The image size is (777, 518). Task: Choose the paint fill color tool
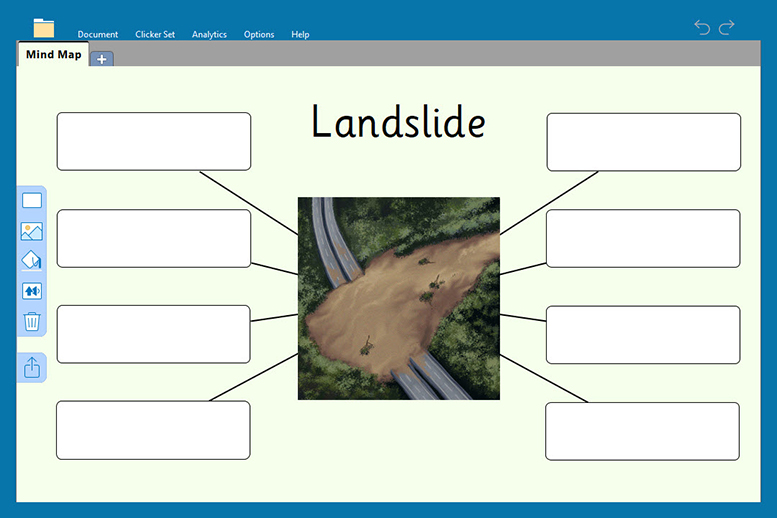[x=32, y=261]
